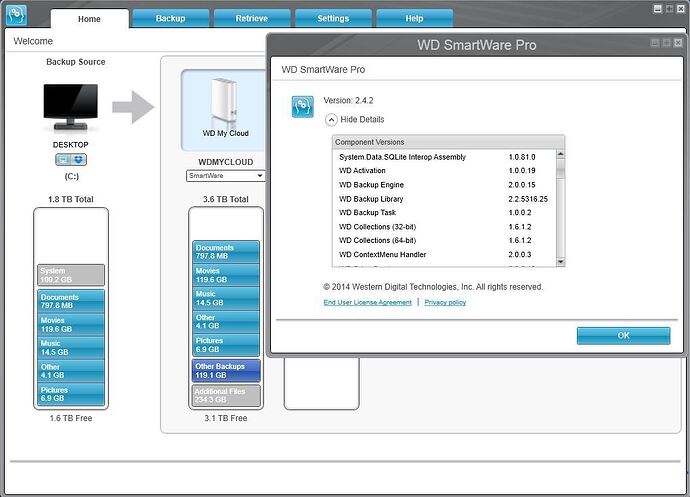This screenshot has width=690, height=497.
Task: Click version value 2.2.5316.25
Action: pyautogui.click(x=528, y=199)
